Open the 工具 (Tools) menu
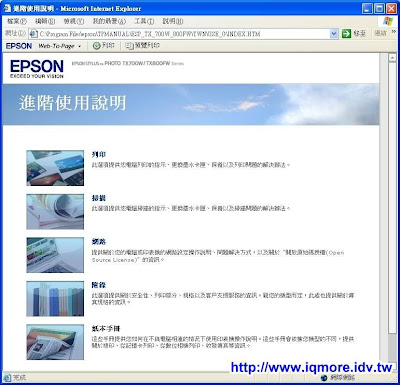400x385 pixels. click(x=144, y=21)
